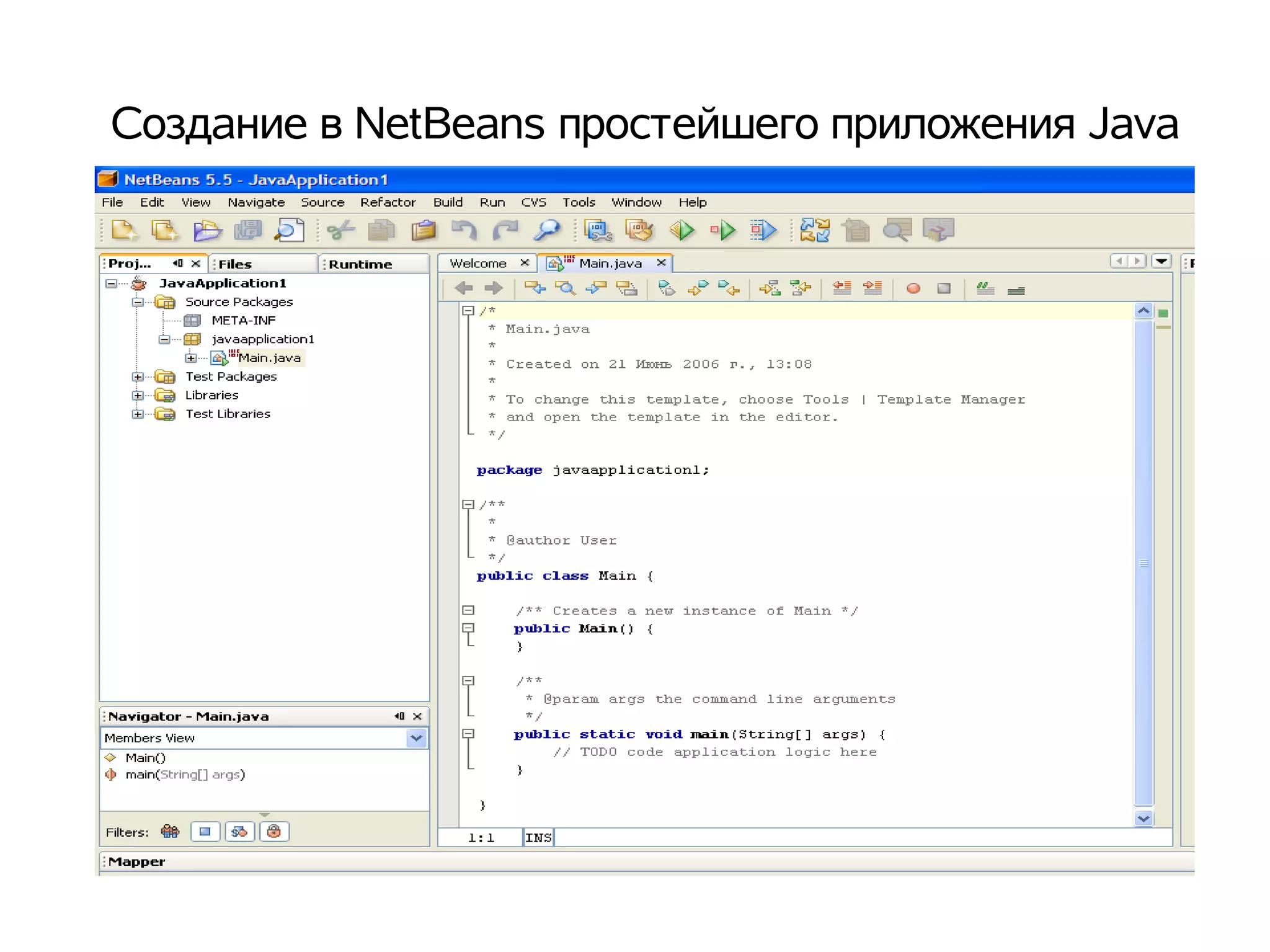Click the New Project toolbar icon

point(164,230)
